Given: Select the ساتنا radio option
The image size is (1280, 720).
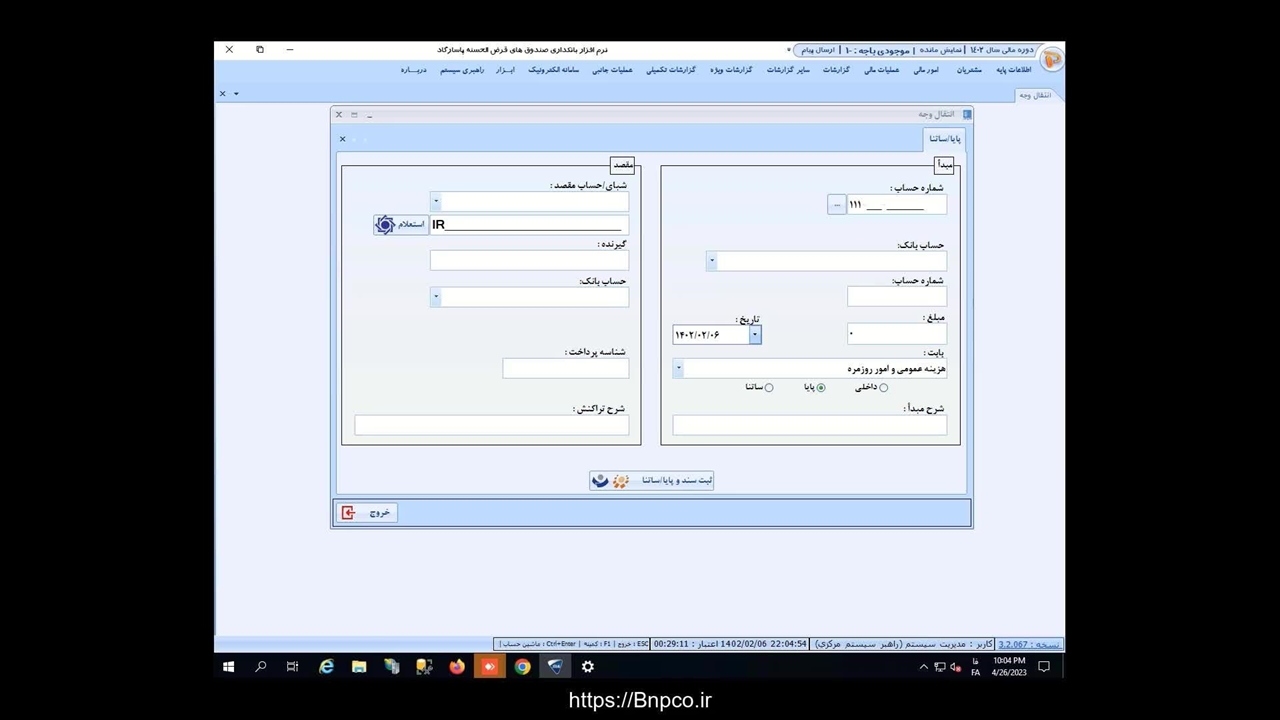Looking at the screenshot, I should [x=768, y=388].
